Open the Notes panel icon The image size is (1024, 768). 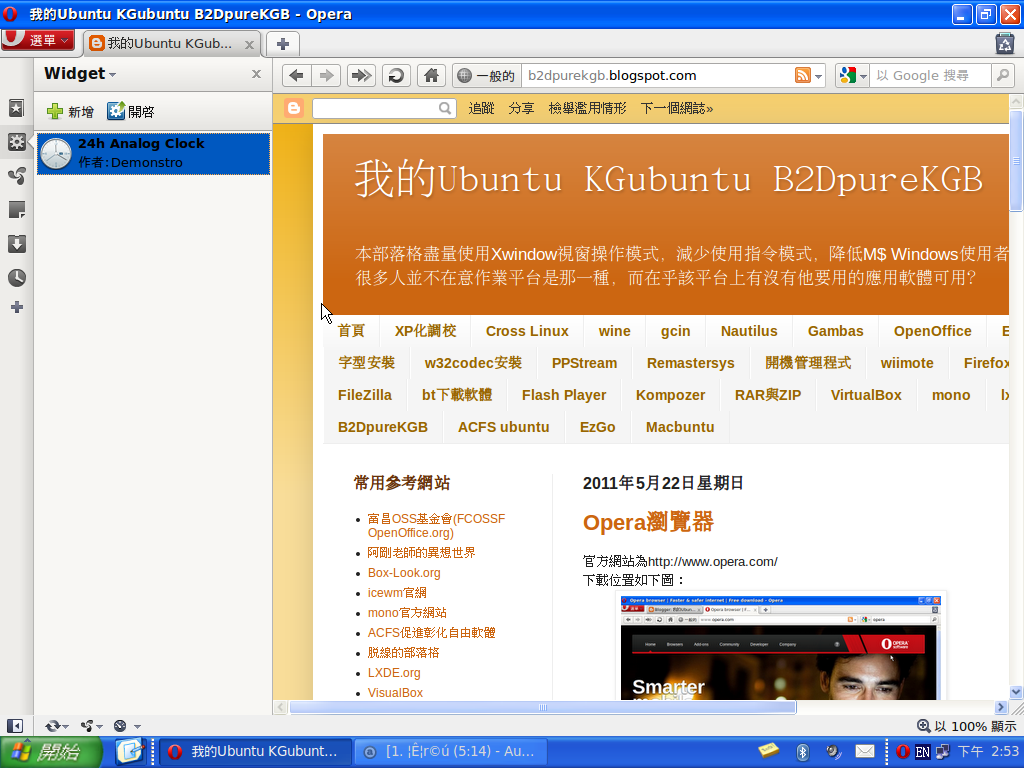pos(16,210)
